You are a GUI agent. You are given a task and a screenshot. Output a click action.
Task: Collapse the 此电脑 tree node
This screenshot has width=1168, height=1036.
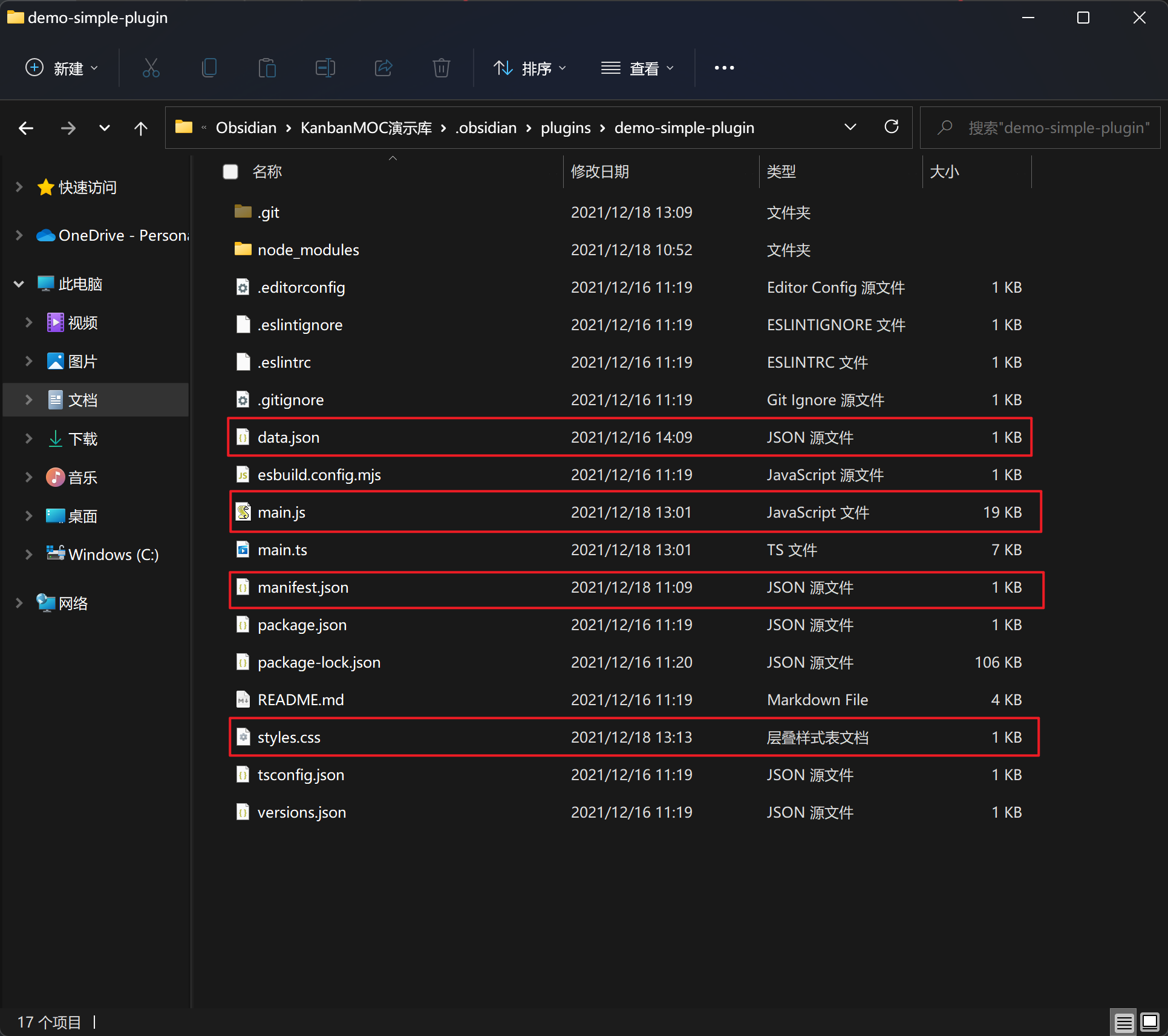click(19, 284)
